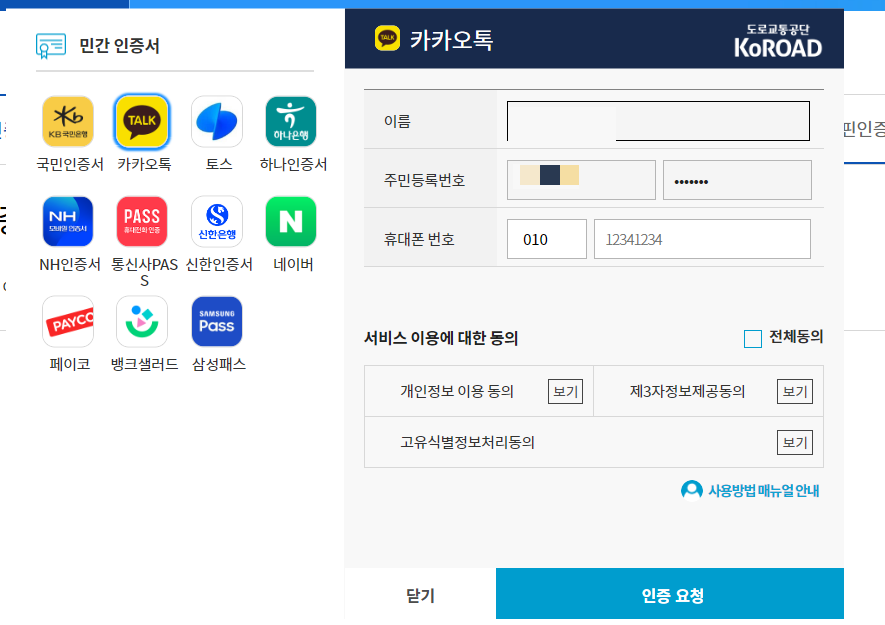Pick the 하나인증서 icon
885x625 pixels.
[x=291, y=121]
